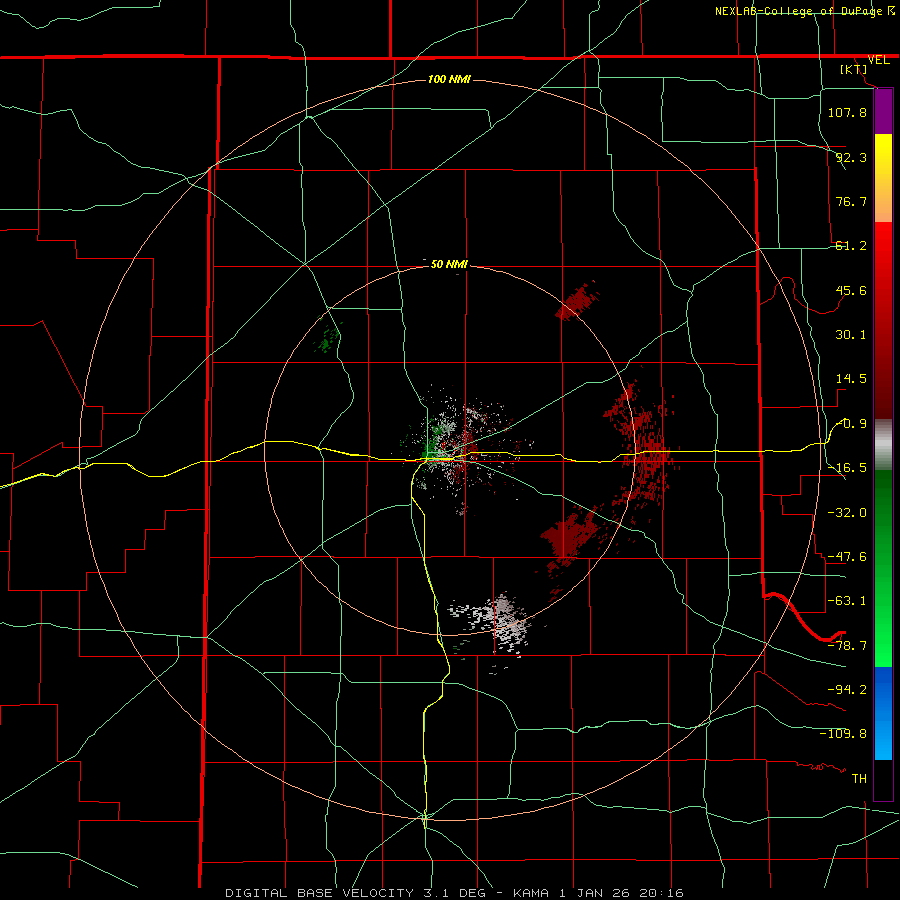Click the VEL legend title
Viewport: 900px width, 900px height.
(878, 60)
